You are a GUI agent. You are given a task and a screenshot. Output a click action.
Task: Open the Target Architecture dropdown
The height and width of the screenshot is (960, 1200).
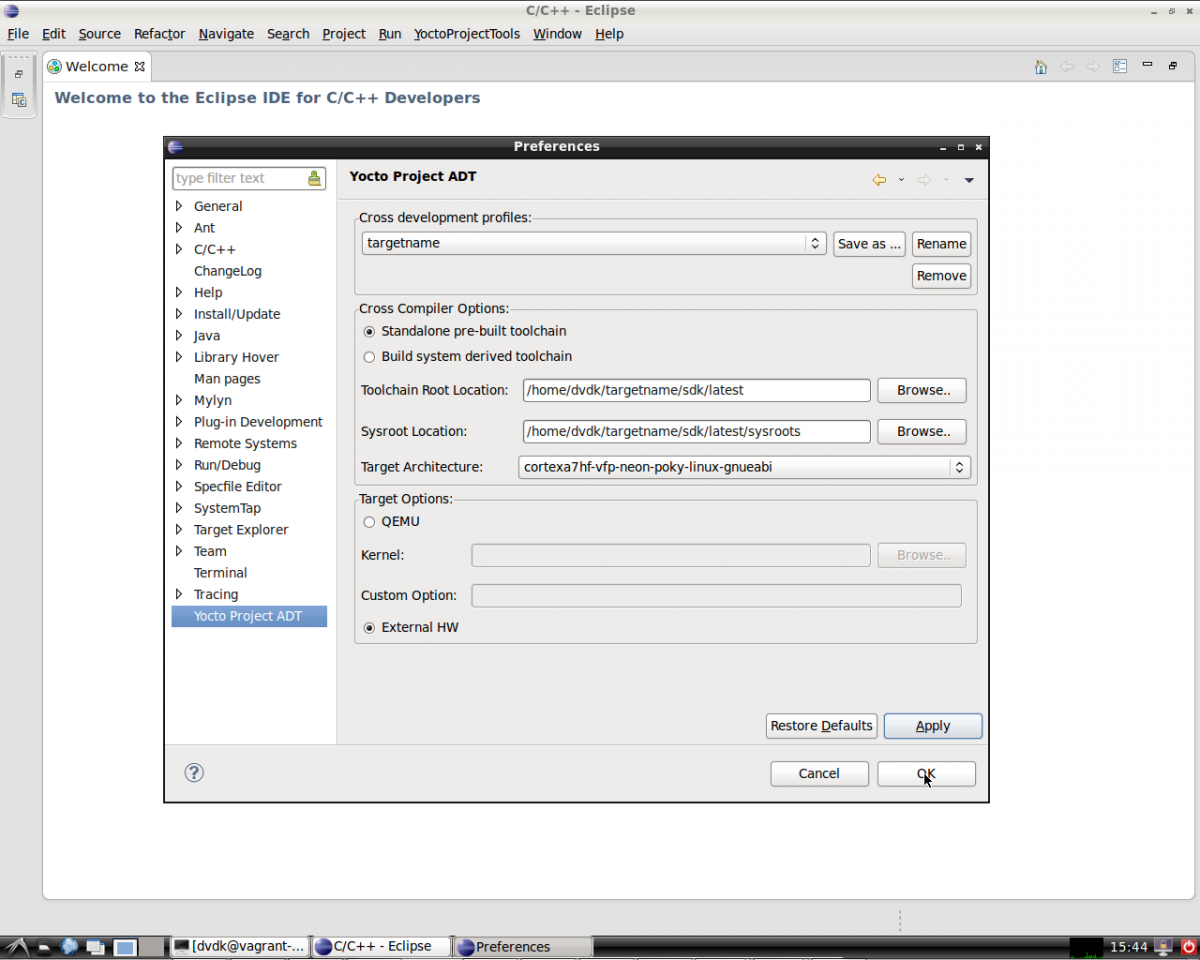959,467
